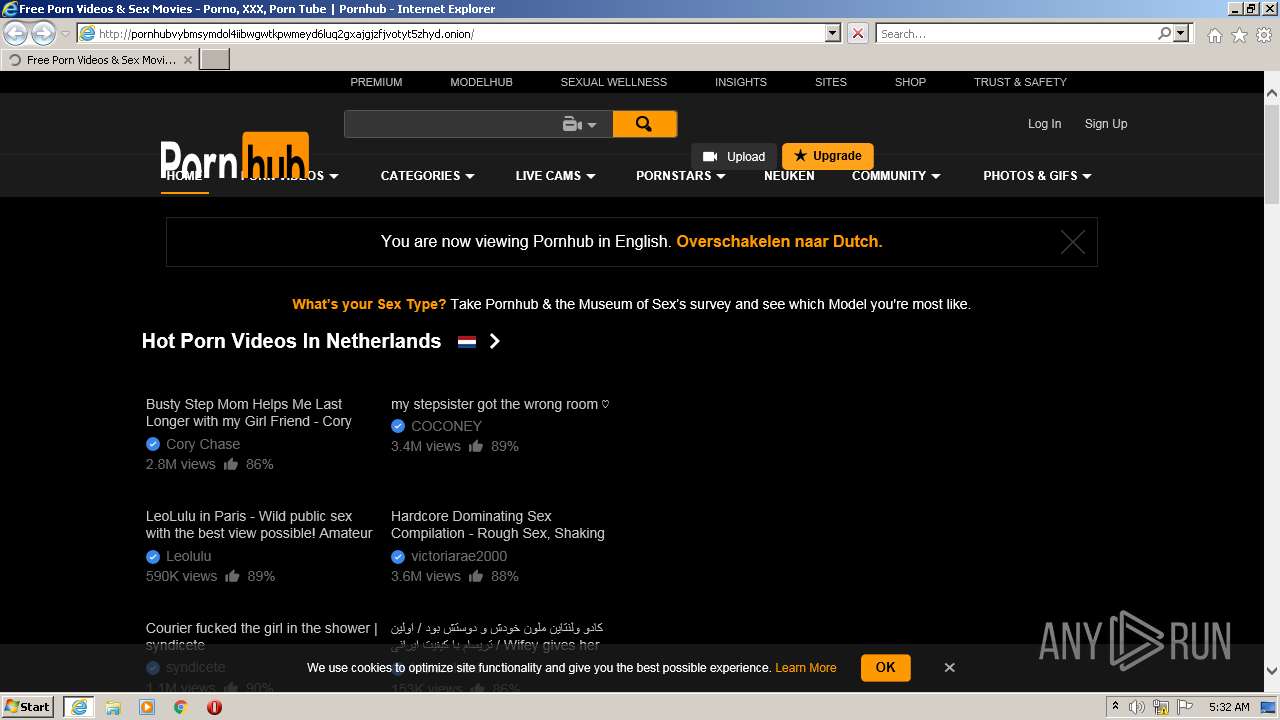Open the SITES top link
This screenshot has width=1280, height=720.
pos(831,82)
